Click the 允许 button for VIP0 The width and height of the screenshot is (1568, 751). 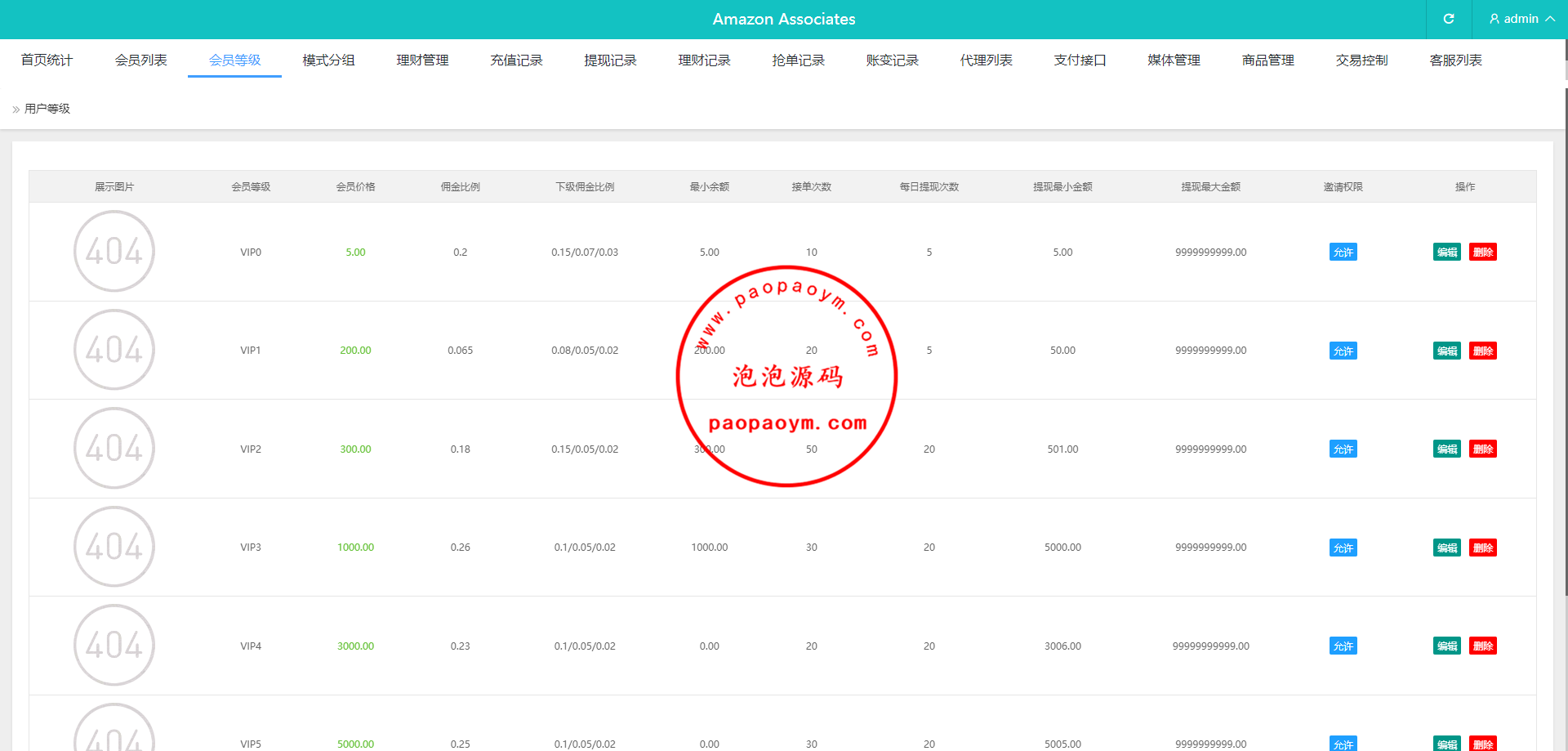(x=1343, y=252)
